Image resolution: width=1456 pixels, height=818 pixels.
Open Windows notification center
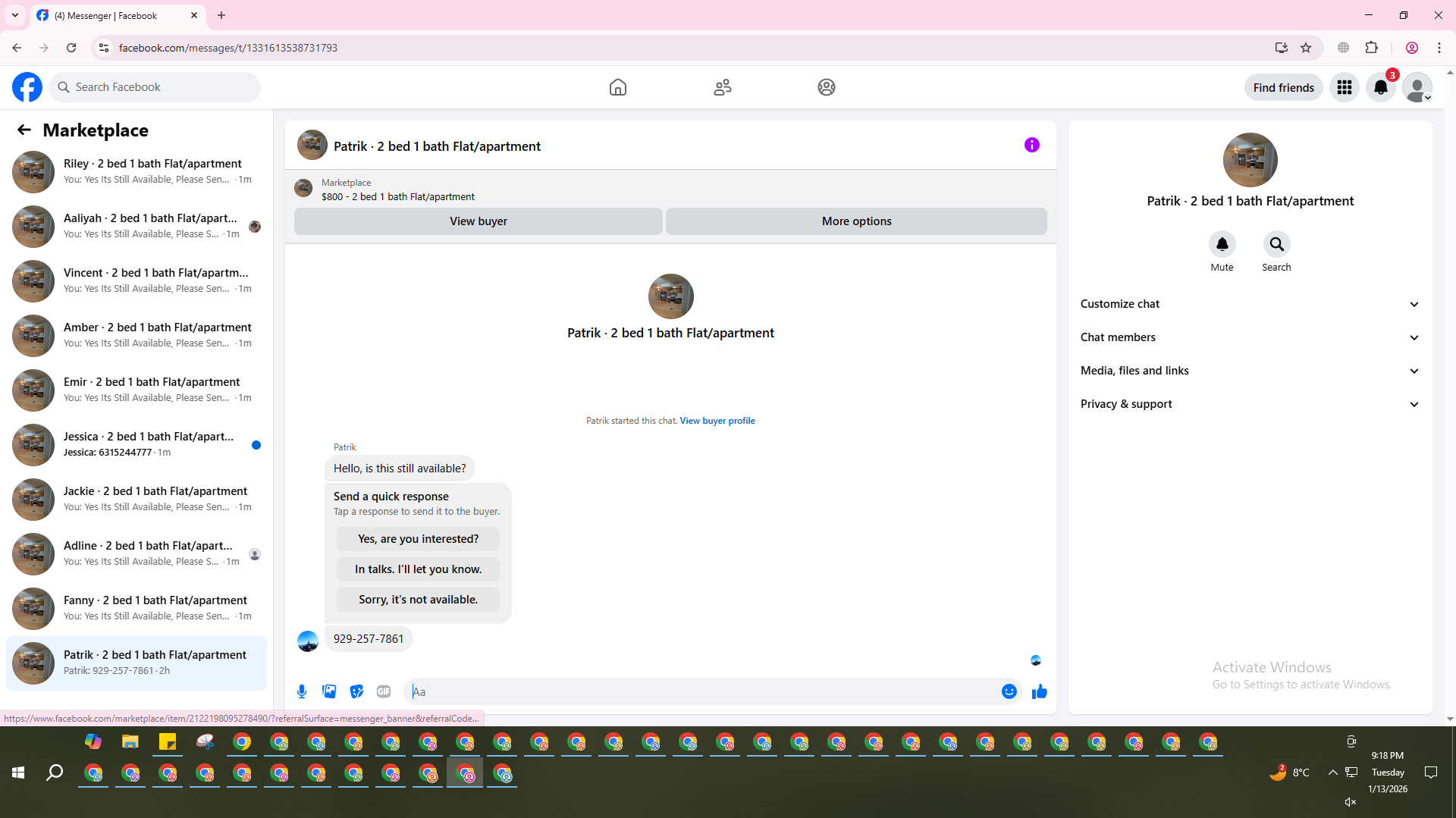click(1431, 773)
